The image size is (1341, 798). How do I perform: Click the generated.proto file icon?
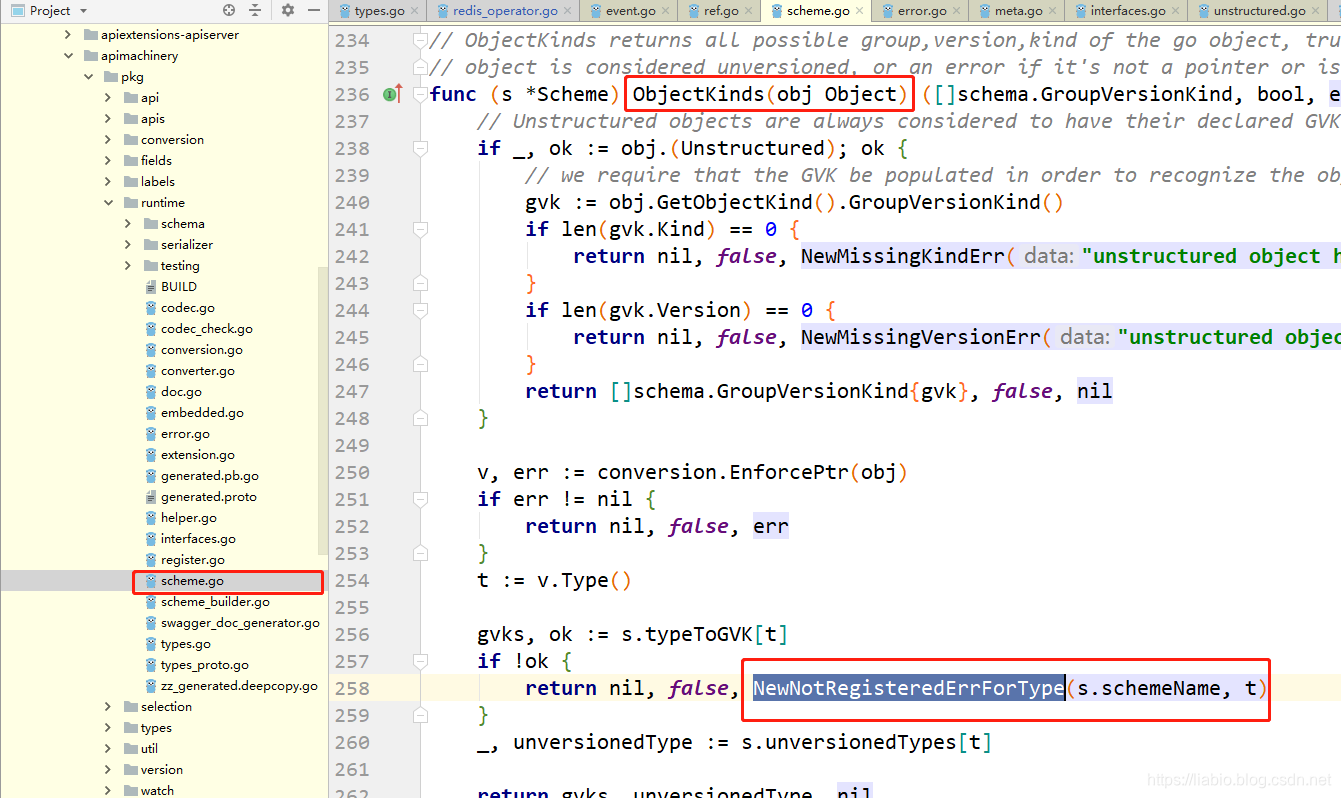click(151, 497)
